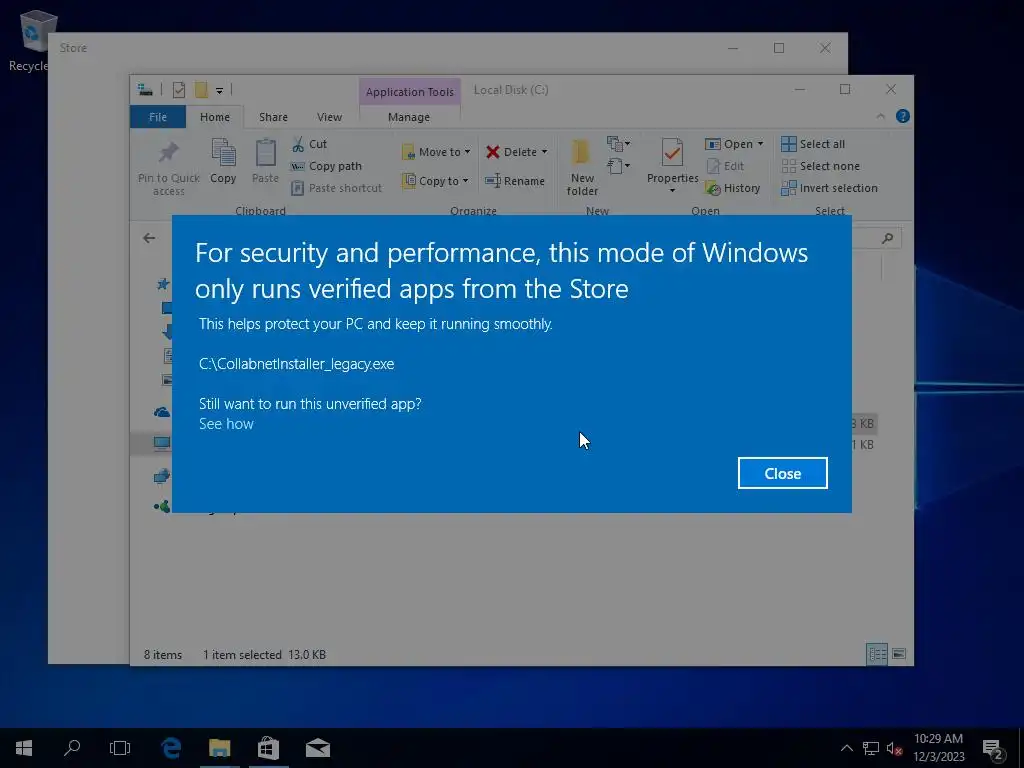The width and height of the screenshot is (1024, 768).
Task: Click the C:\CollabnetInstaller_legacy.exe path text
Action: (x=296, y=364)
